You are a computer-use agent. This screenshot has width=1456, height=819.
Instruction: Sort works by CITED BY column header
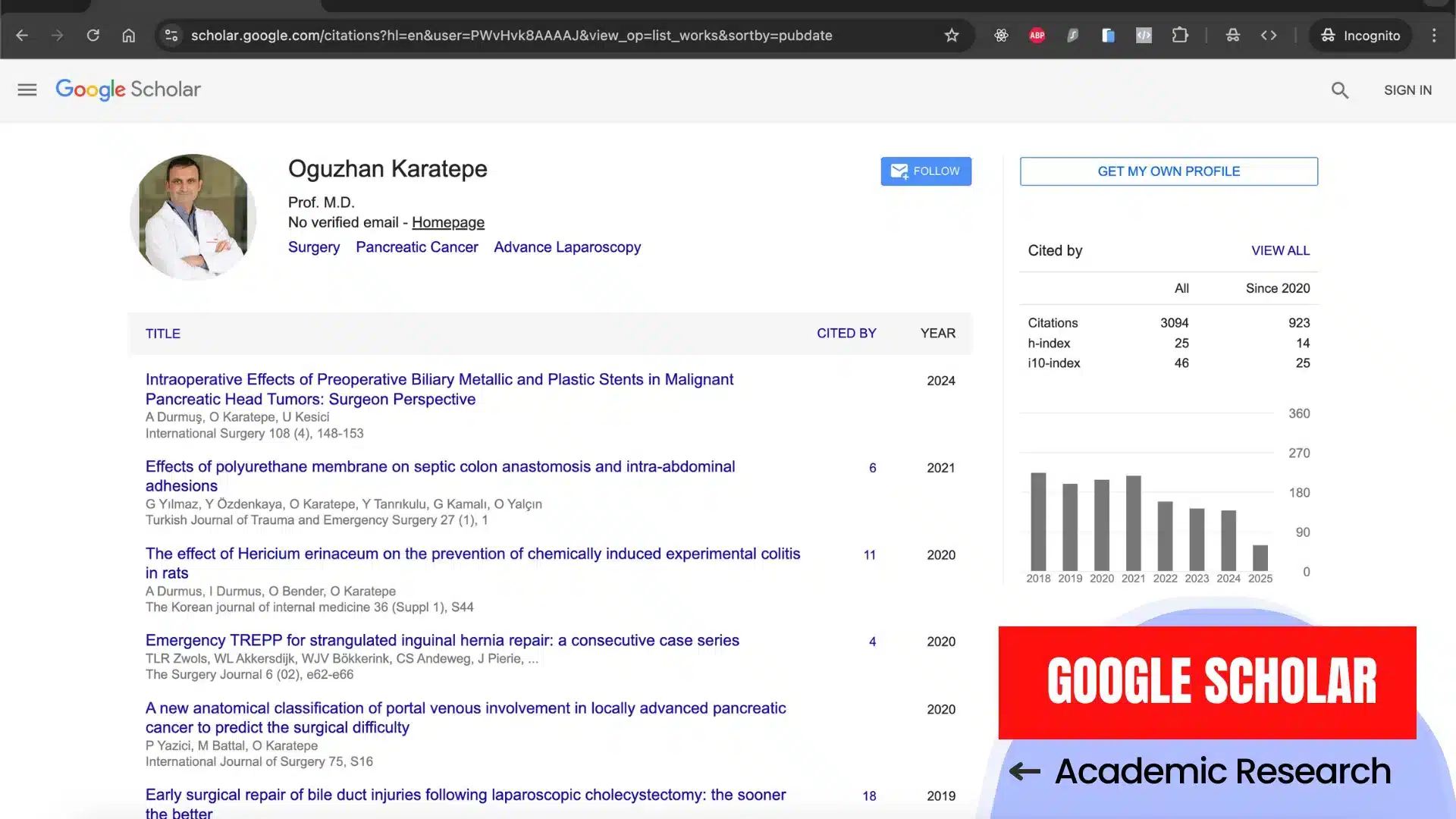(x=846, y=333)
